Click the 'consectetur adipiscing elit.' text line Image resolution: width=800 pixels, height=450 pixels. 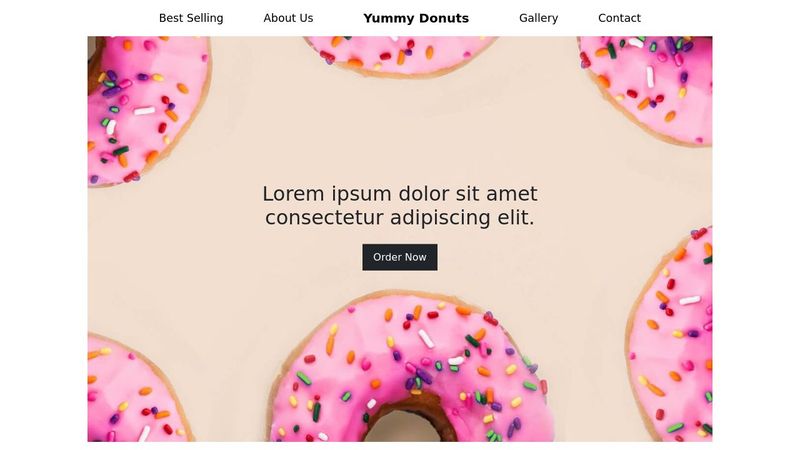click(x=399, y=217)
